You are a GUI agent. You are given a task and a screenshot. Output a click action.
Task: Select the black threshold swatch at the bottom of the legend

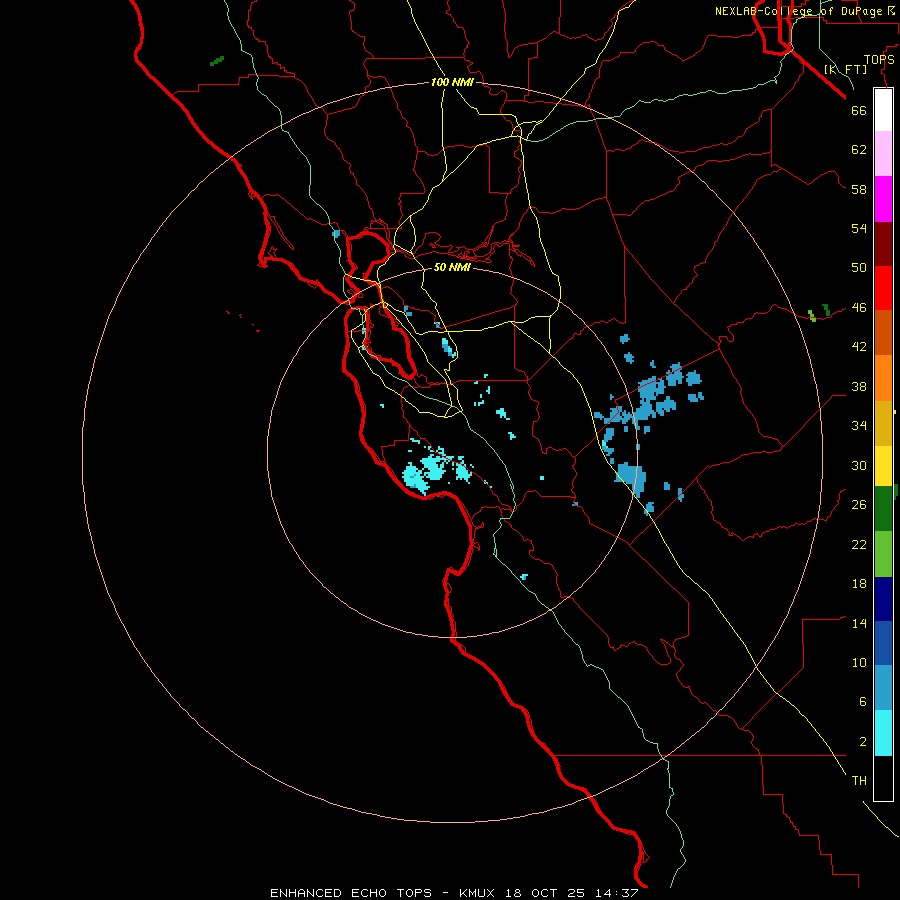tap(883, 778)
